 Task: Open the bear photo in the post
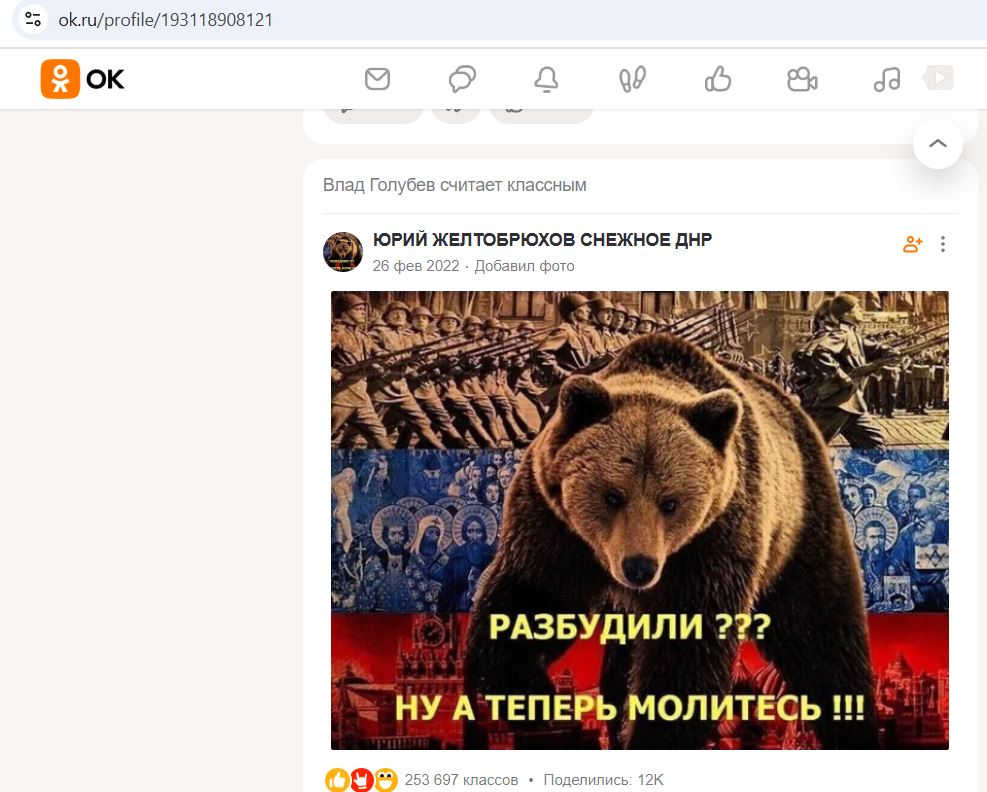640,520
